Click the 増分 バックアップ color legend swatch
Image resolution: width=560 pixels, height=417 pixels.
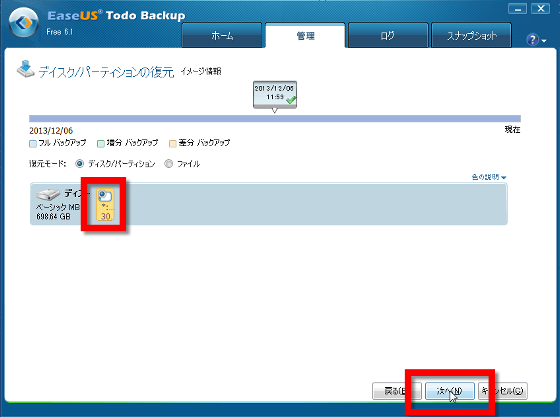pos(101,144)
